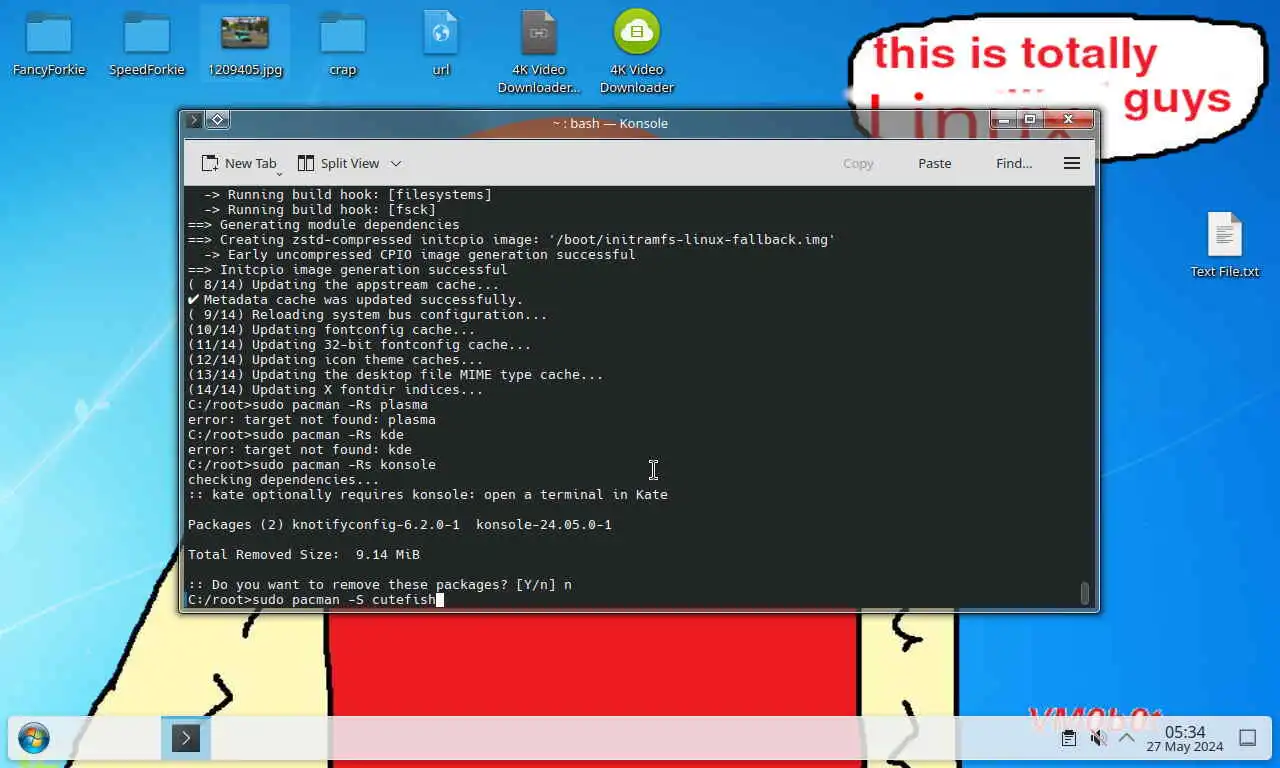Toggle the pin-on-all-desktops title bar button
The image size is (1280, 768).
point(218,121)
